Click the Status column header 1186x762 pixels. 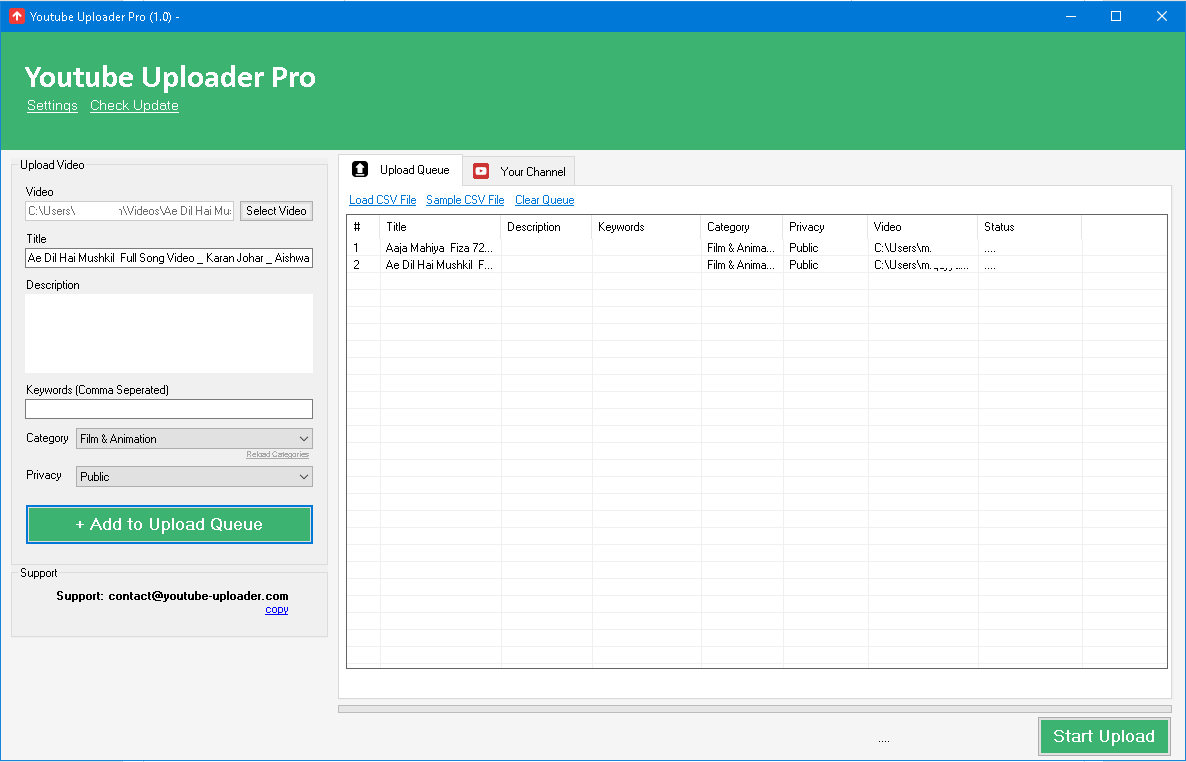tap(1030, 227)
